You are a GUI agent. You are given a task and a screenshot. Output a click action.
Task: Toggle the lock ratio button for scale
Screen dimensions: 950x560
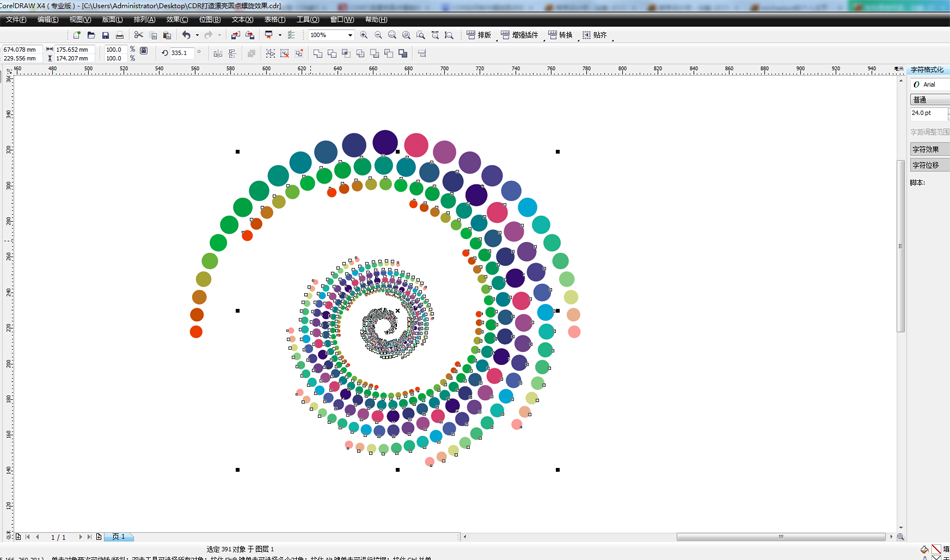[144, 50]
